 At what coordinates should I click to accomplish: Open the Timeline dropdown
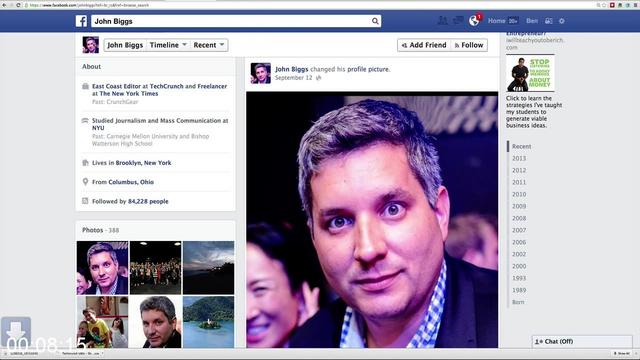168,45
